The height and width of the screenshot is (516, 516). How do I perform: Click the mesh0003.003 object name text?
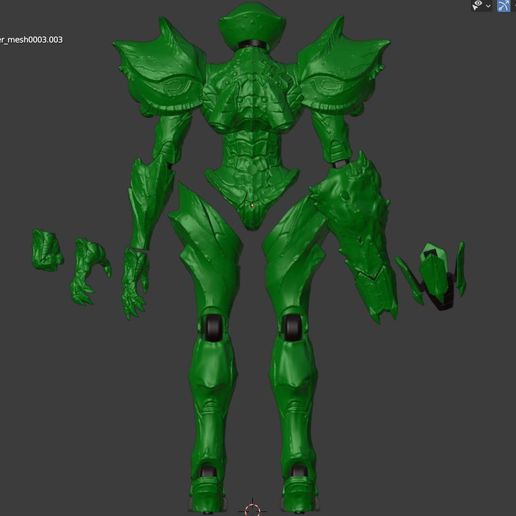coord(31,40)
